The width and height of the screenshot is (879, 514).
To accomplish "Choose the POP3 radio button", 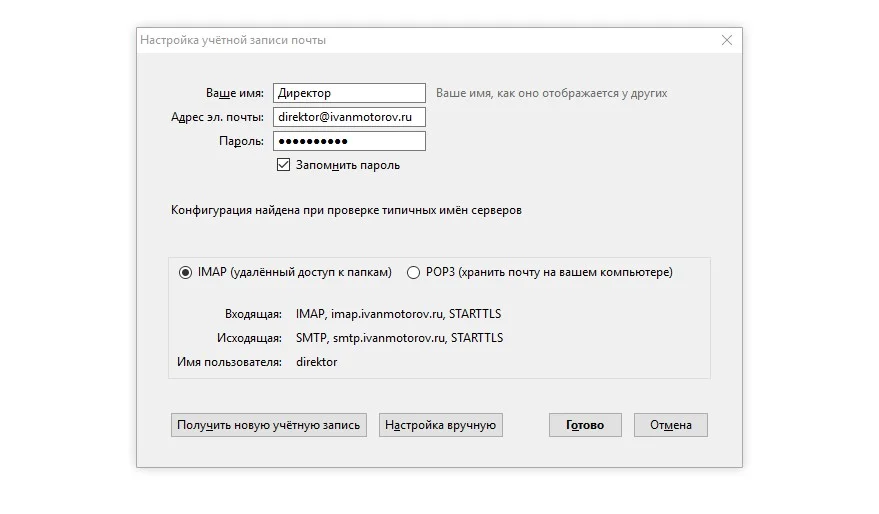I will coord(414,272).
